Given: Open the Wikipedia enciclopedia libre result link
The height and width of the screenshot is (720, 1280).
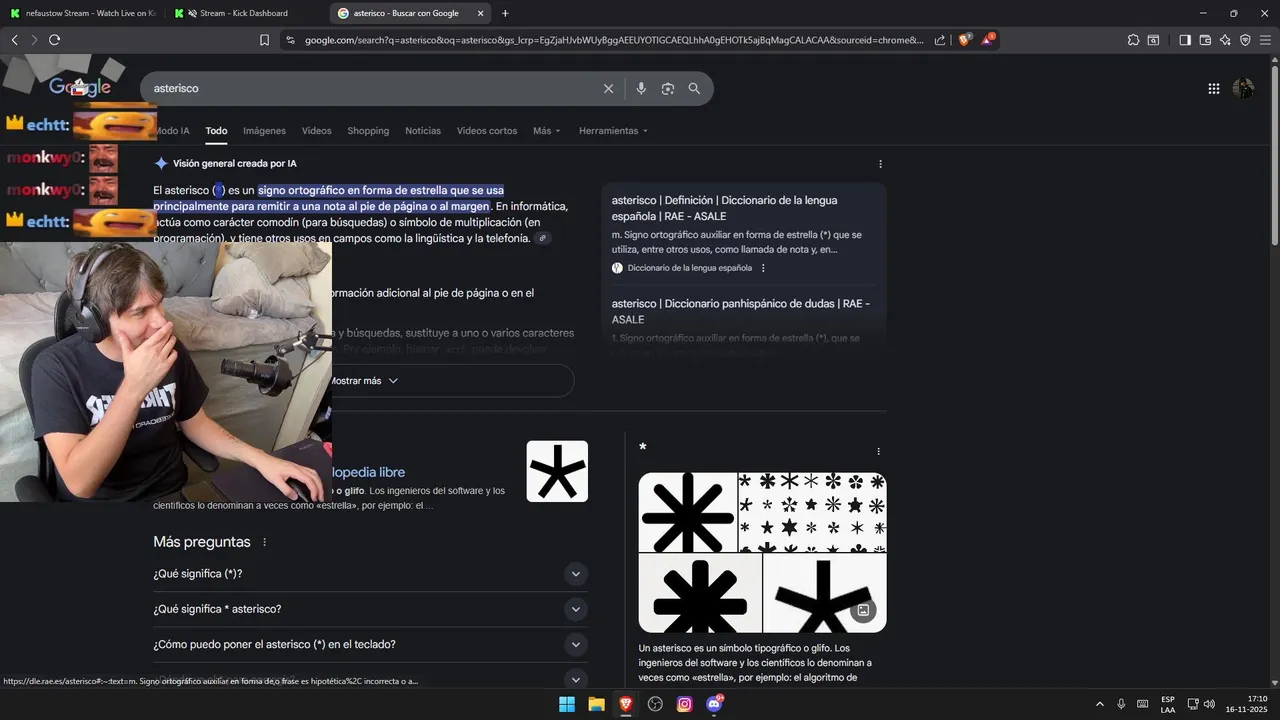Looking at the screenshot, I should pyautogui.click(x=367, y=472).
